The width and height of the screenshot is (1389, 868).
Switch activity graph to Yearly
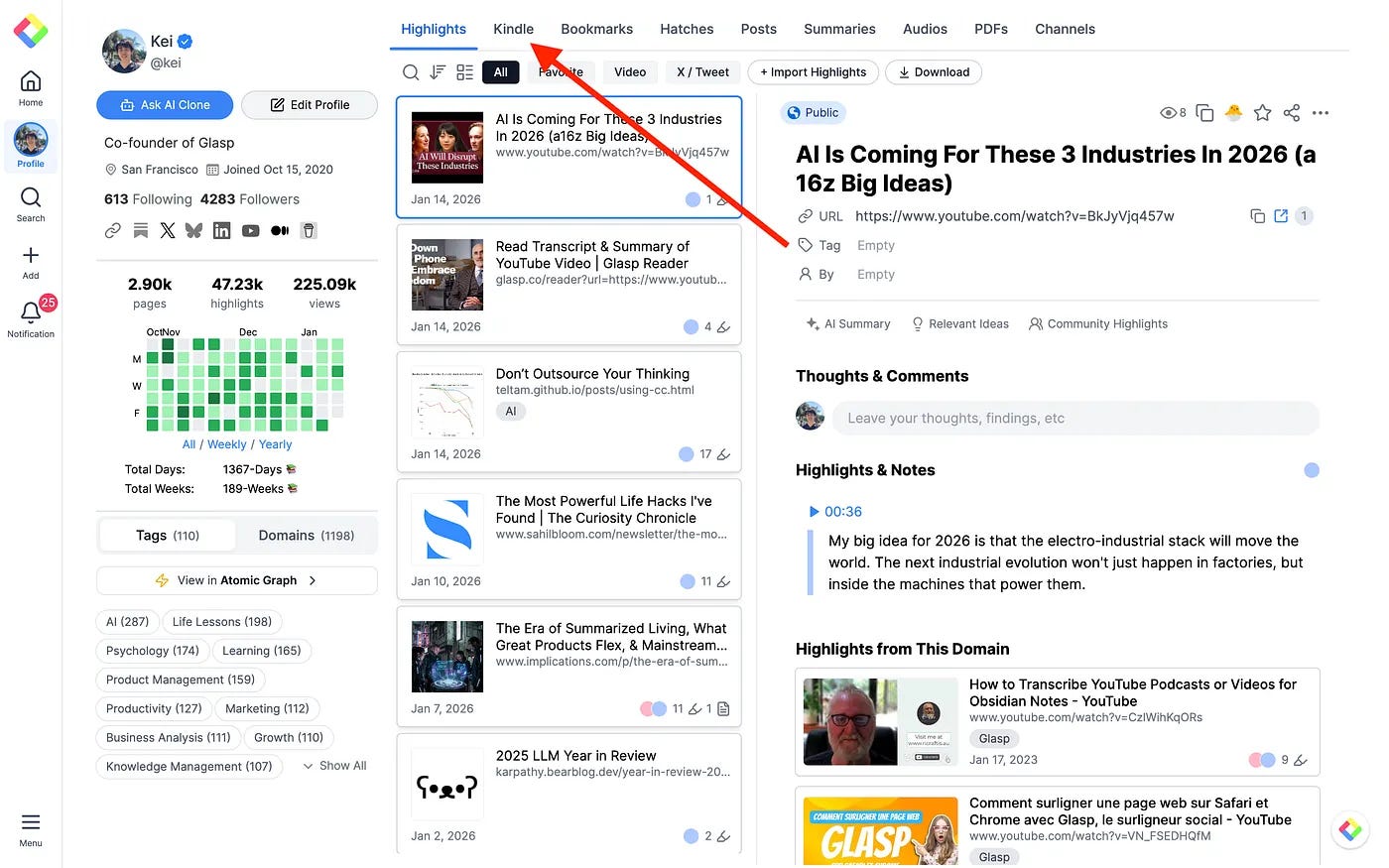click(x=276, y=444)
